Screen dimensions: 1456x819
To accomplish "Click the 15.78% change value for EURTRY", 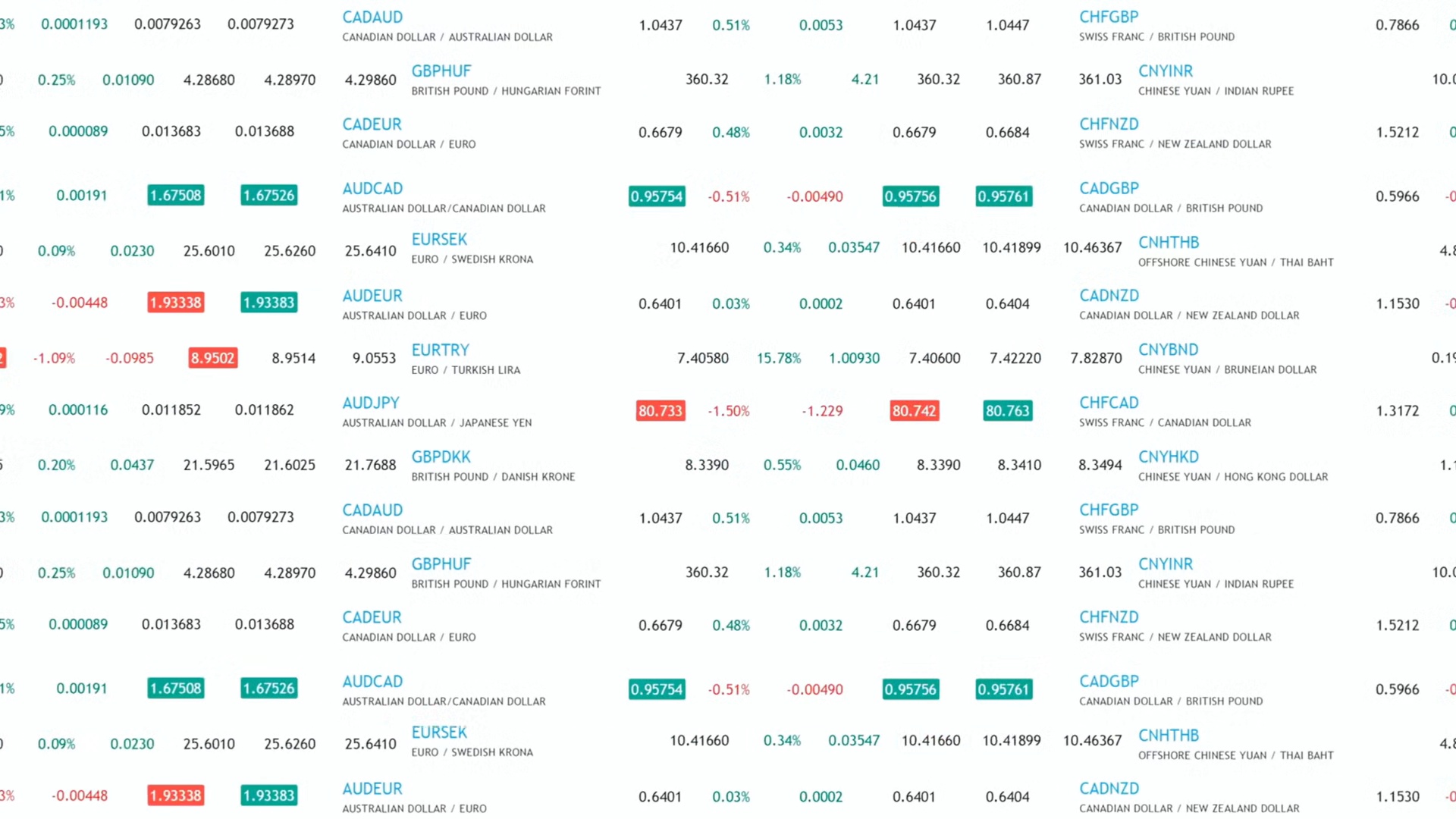I will point(778,358).
